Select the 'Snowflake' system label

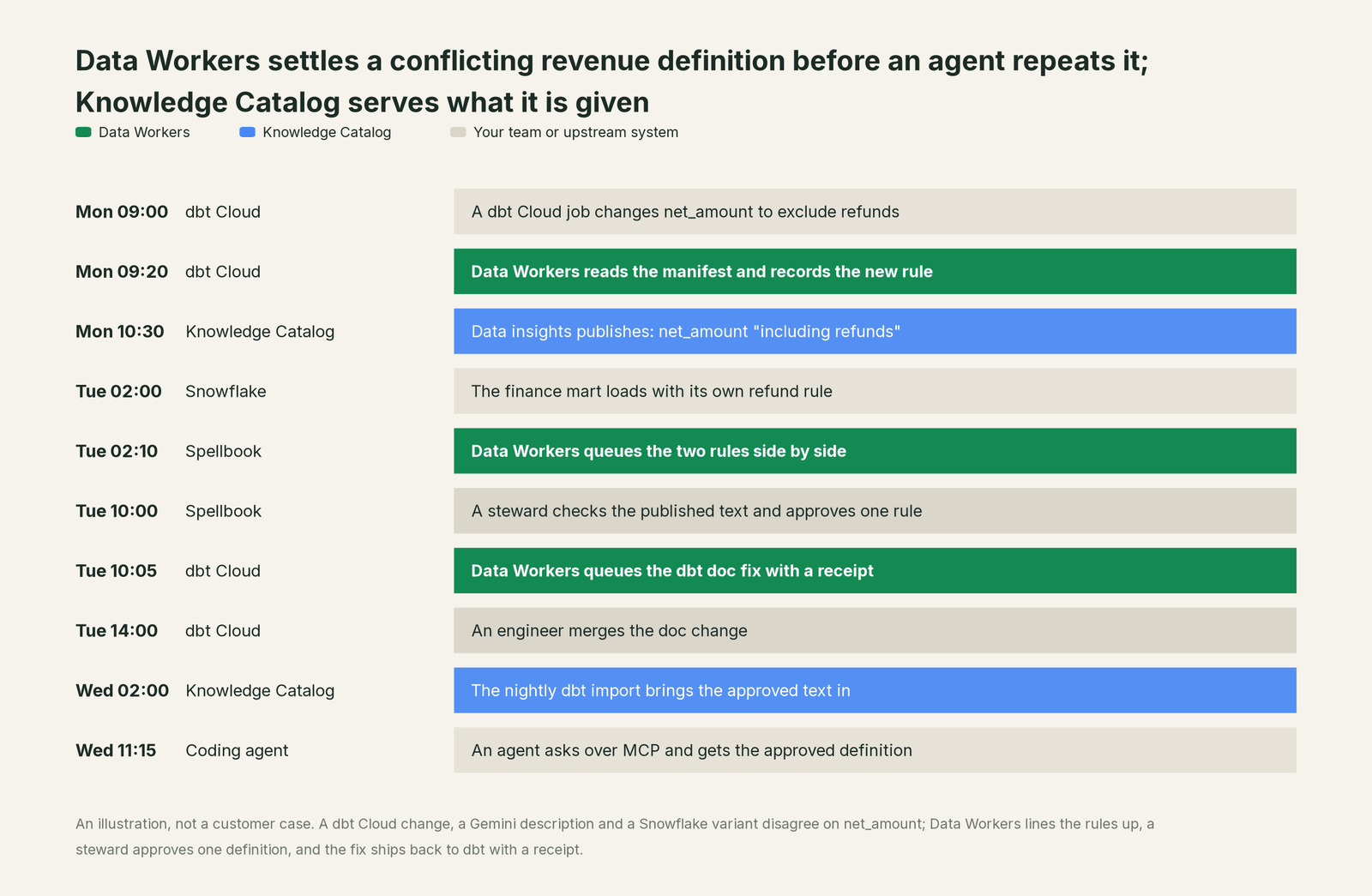pyautogui.click(x=226, y=391)
